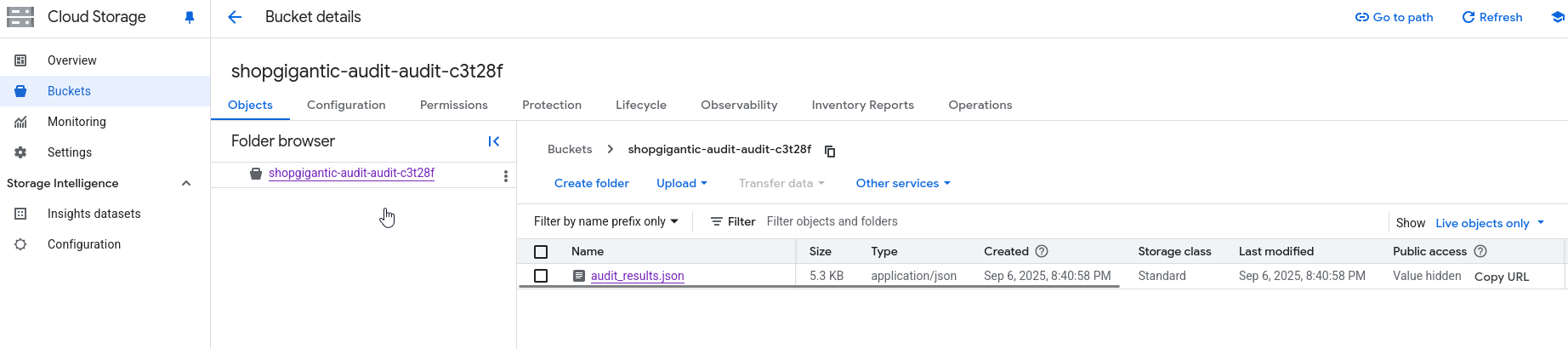Click the file icon of audit_results.json

579,276
